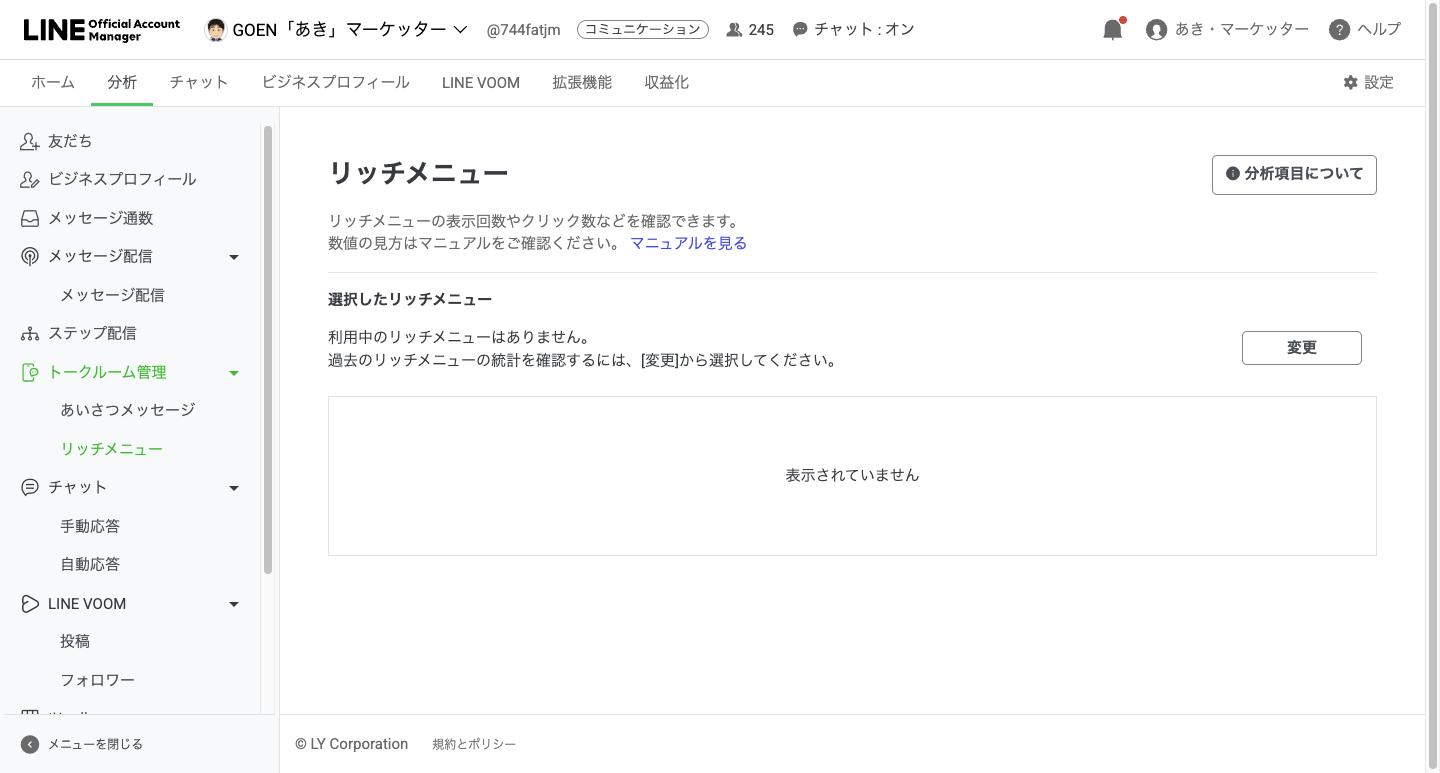Click the トークルーム管理 icon
Image resolution: width=1440 pixels, height=773 pixels.
pos(30,372)
